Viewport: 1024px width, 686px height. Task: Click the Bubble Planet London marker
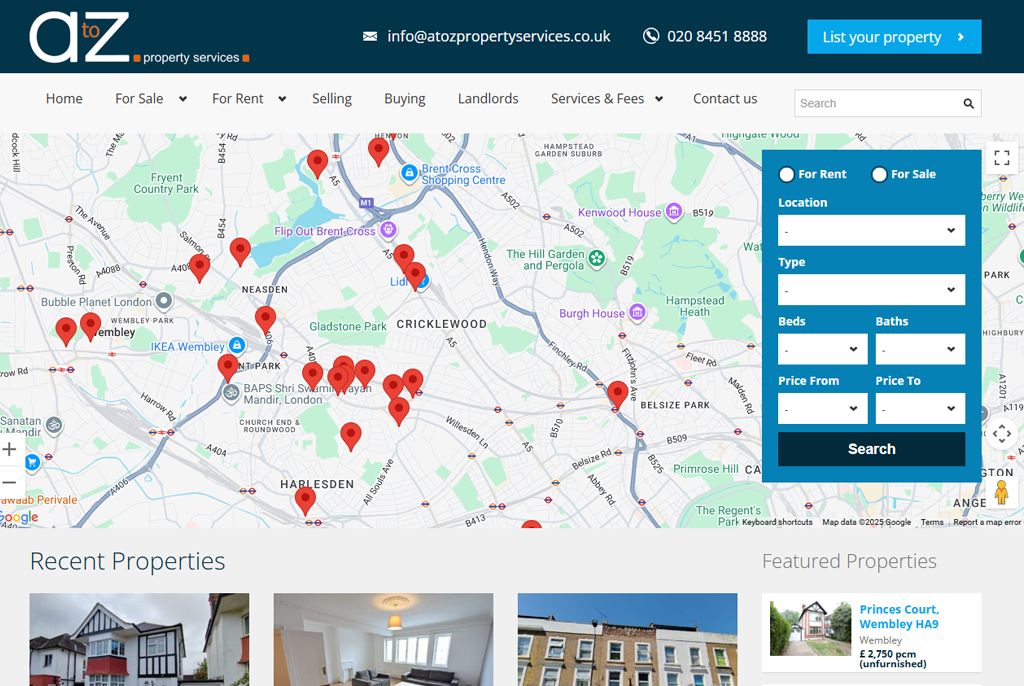[x=163, y=301]
